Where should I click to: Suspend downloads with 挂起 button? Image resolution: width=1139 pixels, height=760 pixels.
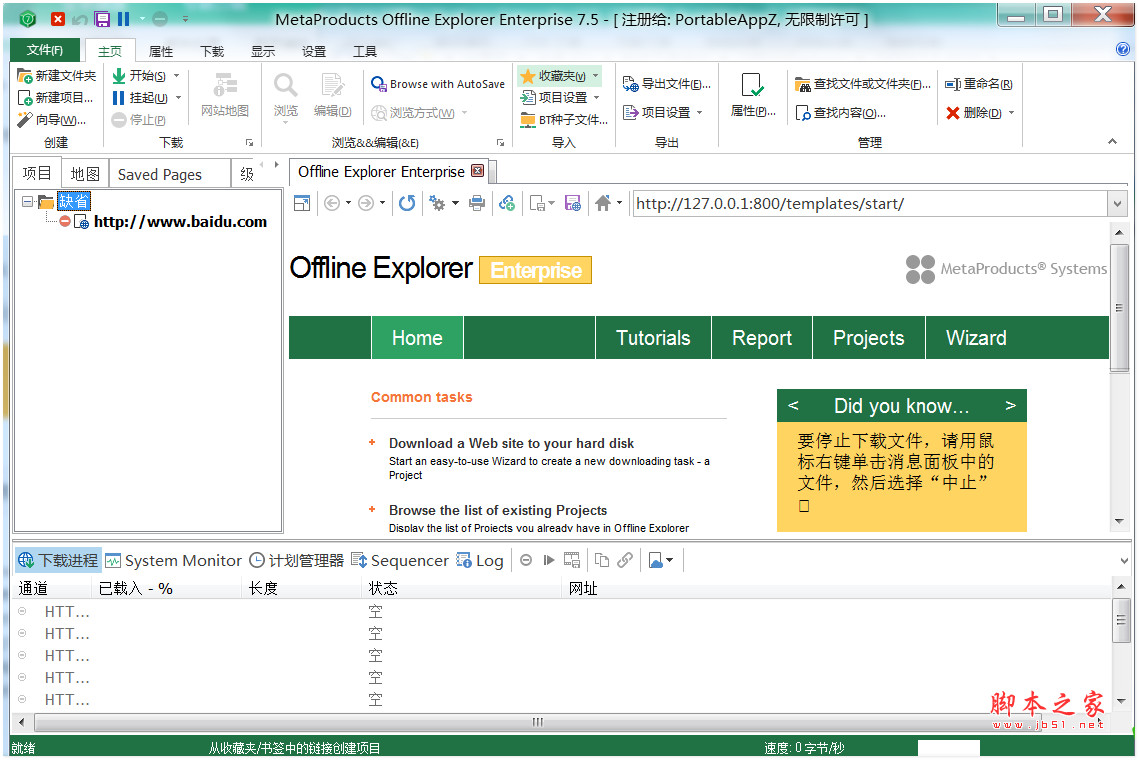coord(140,97)
